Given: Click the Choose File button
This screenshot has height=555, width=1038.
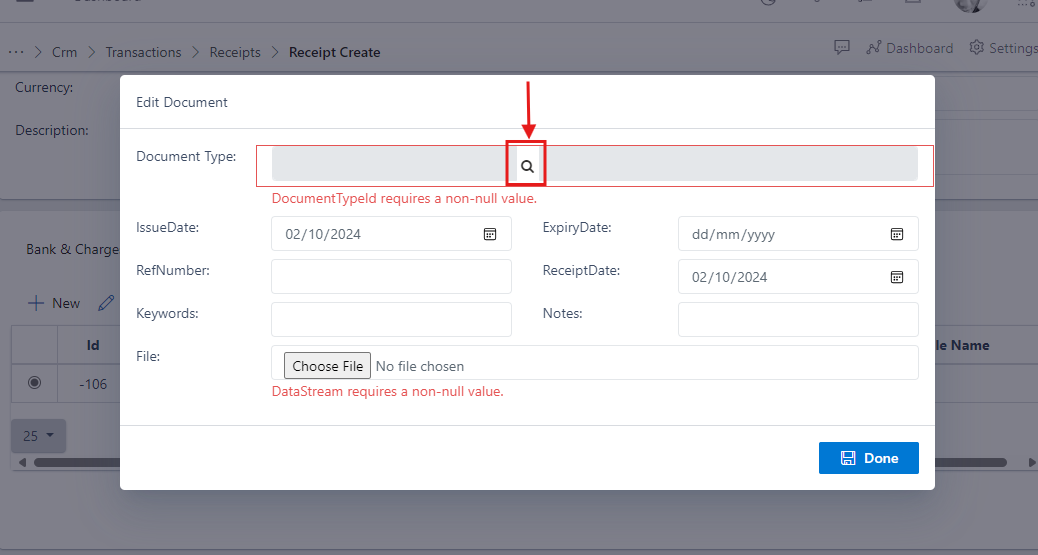Looking at the screenshot, I should (x=327, y=366).
